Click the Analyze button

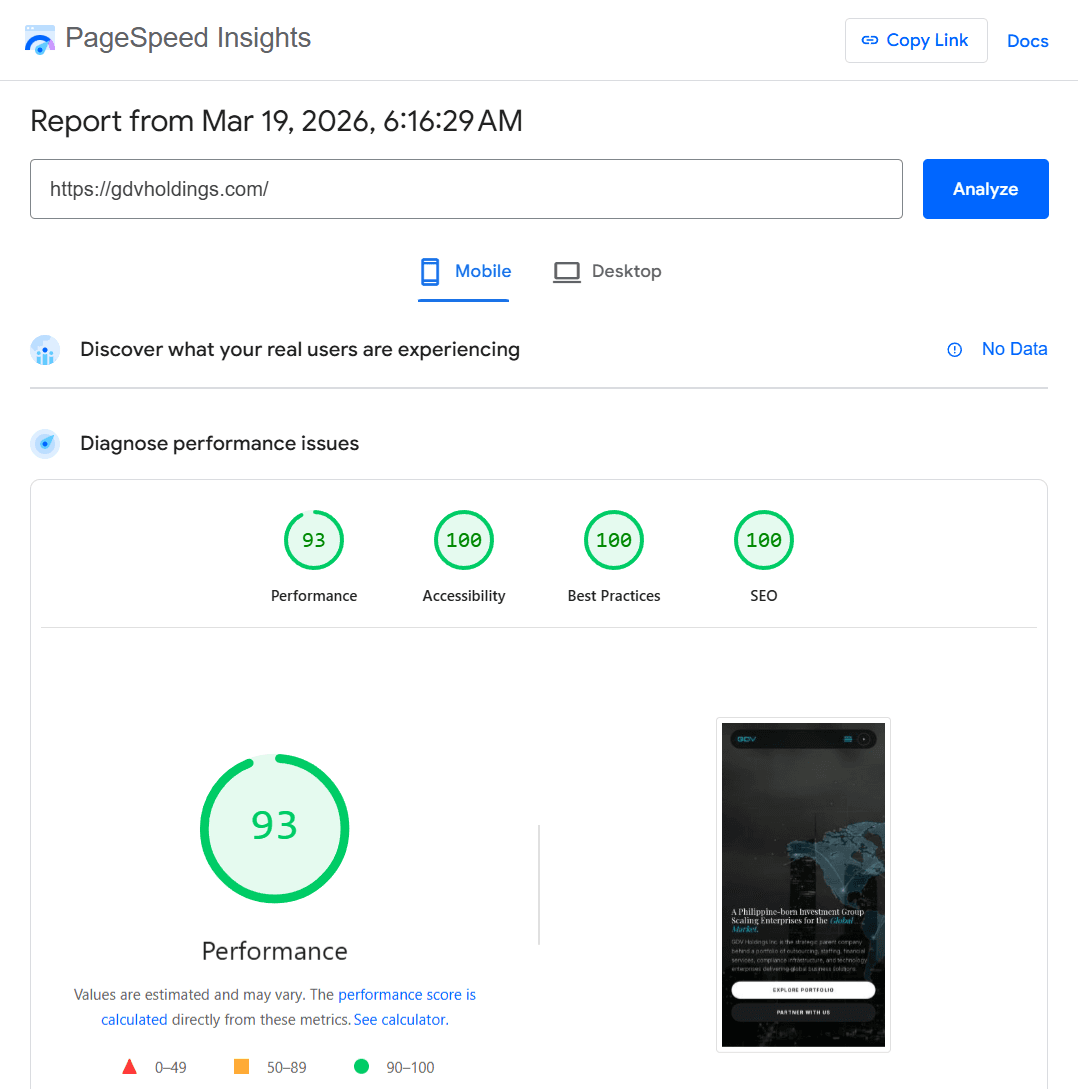click(x=985, y=189)
